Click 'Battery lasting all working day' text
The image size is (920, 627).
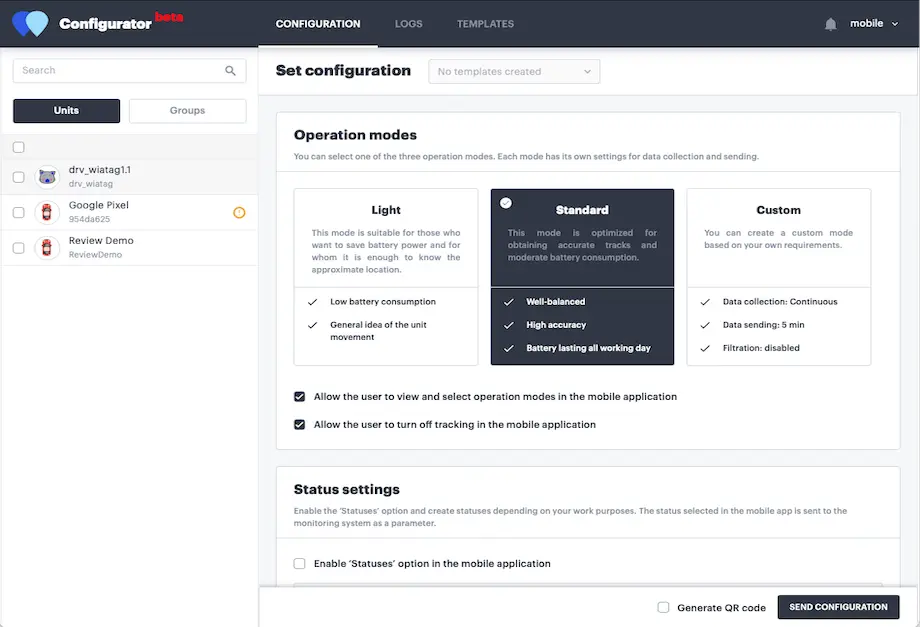click(x=588, y=348)
